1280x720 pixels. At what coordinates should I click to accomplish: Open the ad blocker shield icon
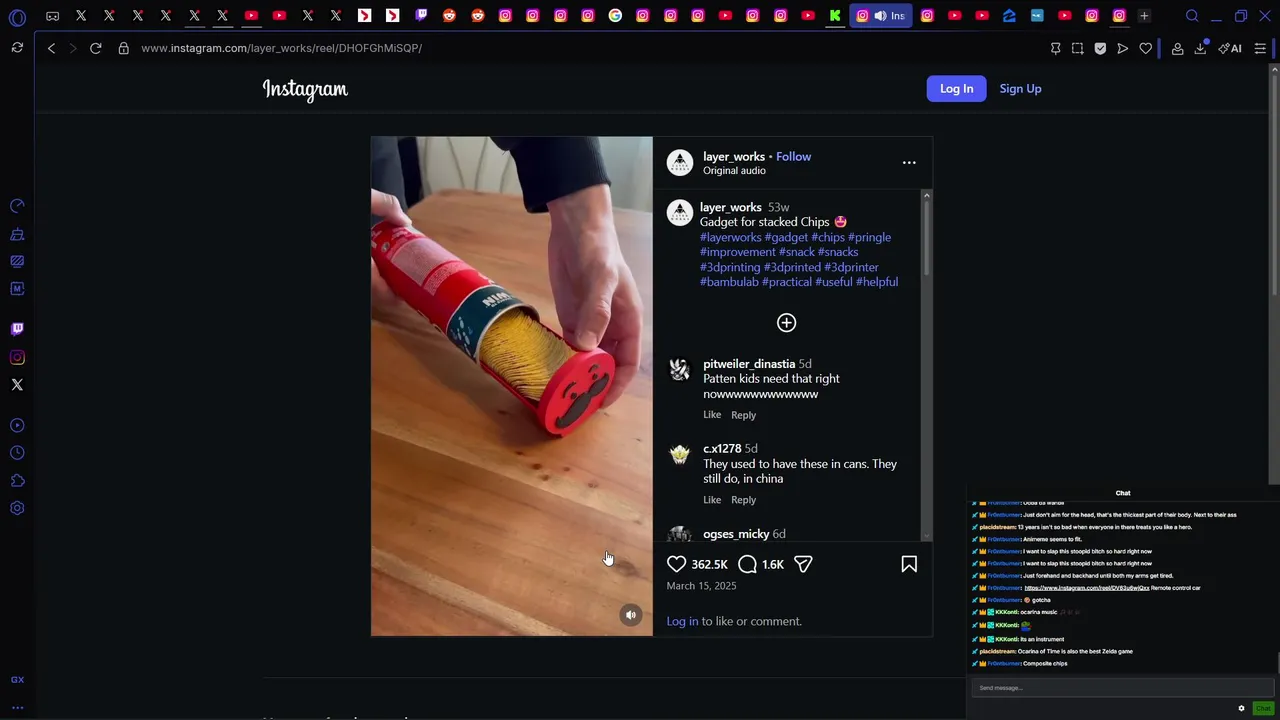point(1100,48)
